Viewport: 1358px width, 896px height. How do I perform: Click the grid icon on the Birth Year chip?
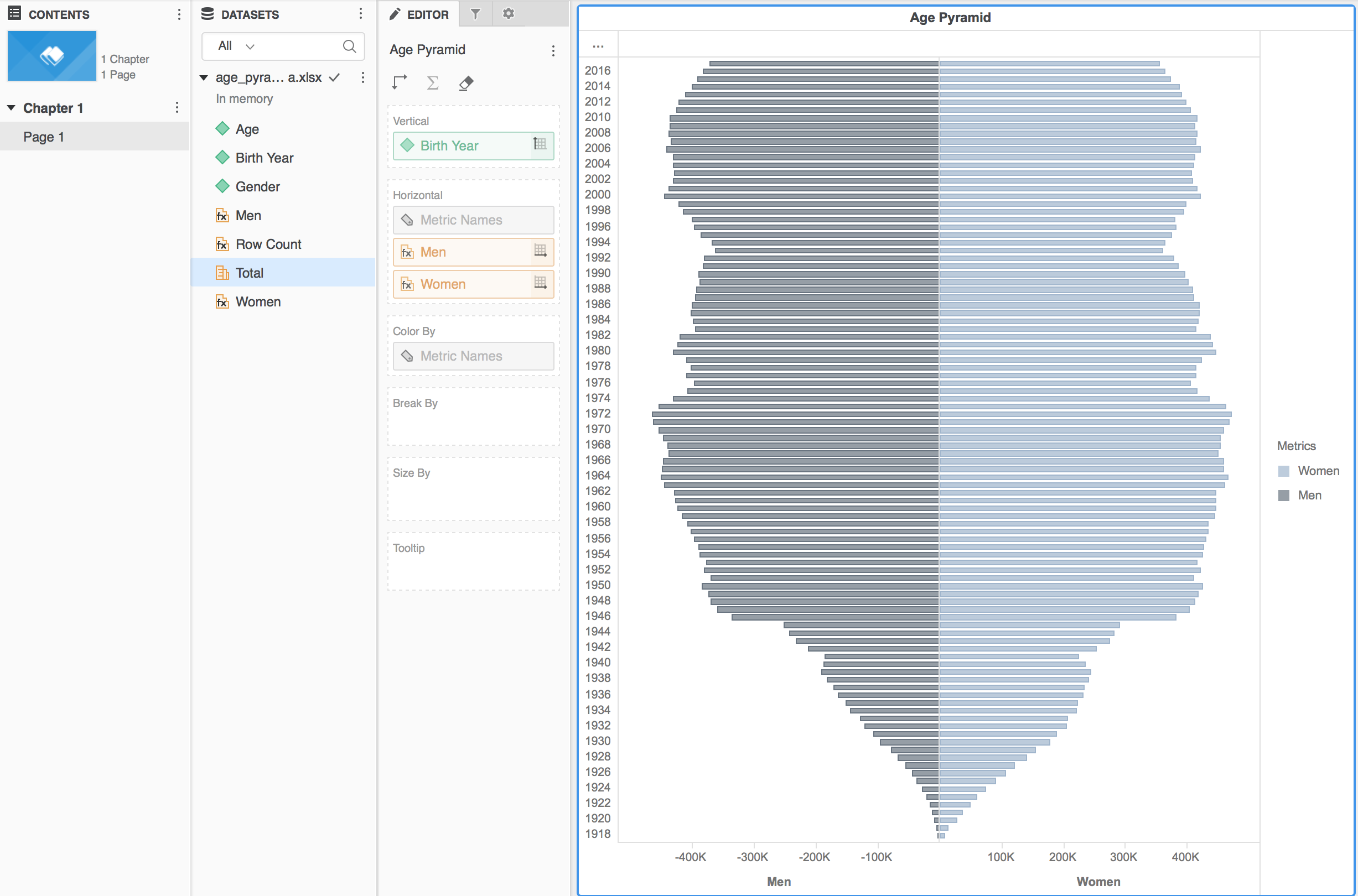[x=539, y=144]
